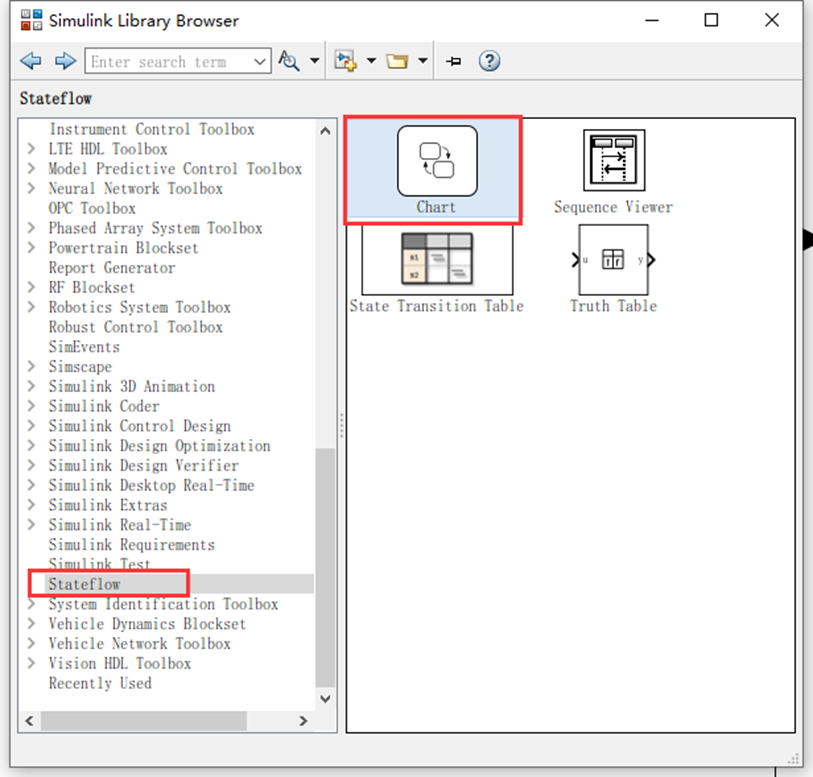Click tree horizontal scrollbar left arrow

(x=30, y=721)
